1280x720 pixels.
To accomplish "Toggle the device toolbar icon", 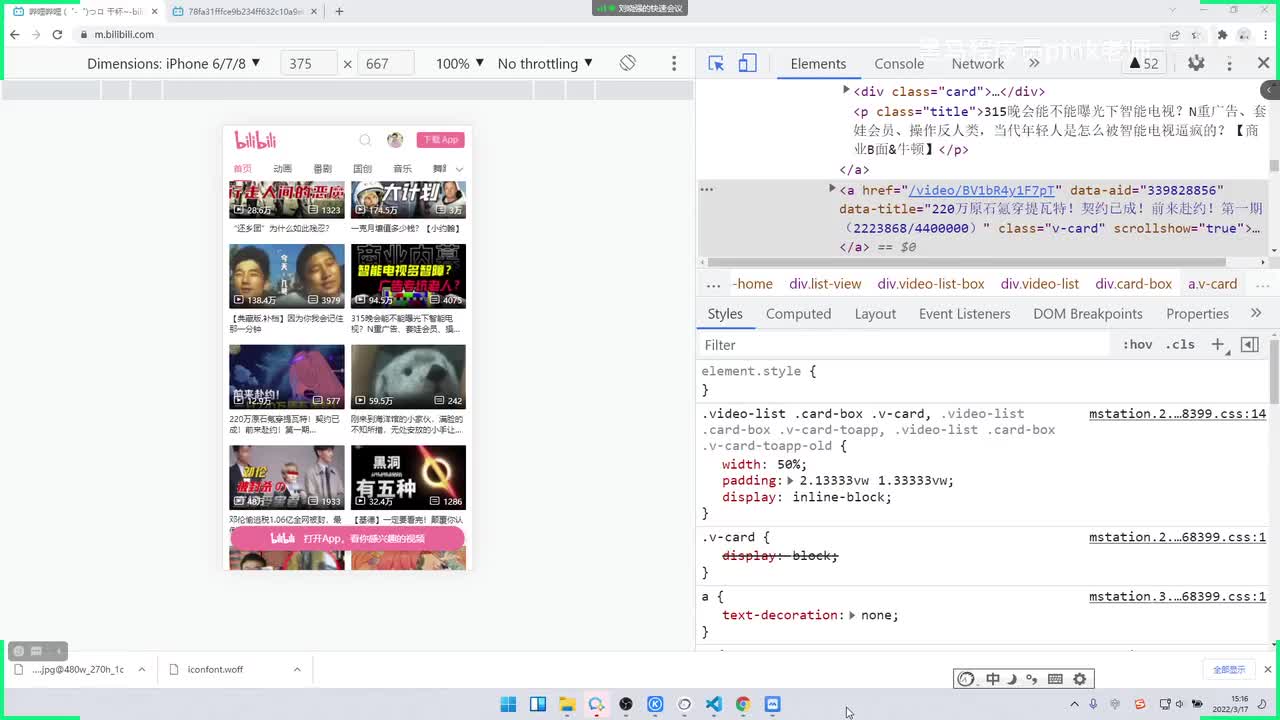I will tap(747, 63).
